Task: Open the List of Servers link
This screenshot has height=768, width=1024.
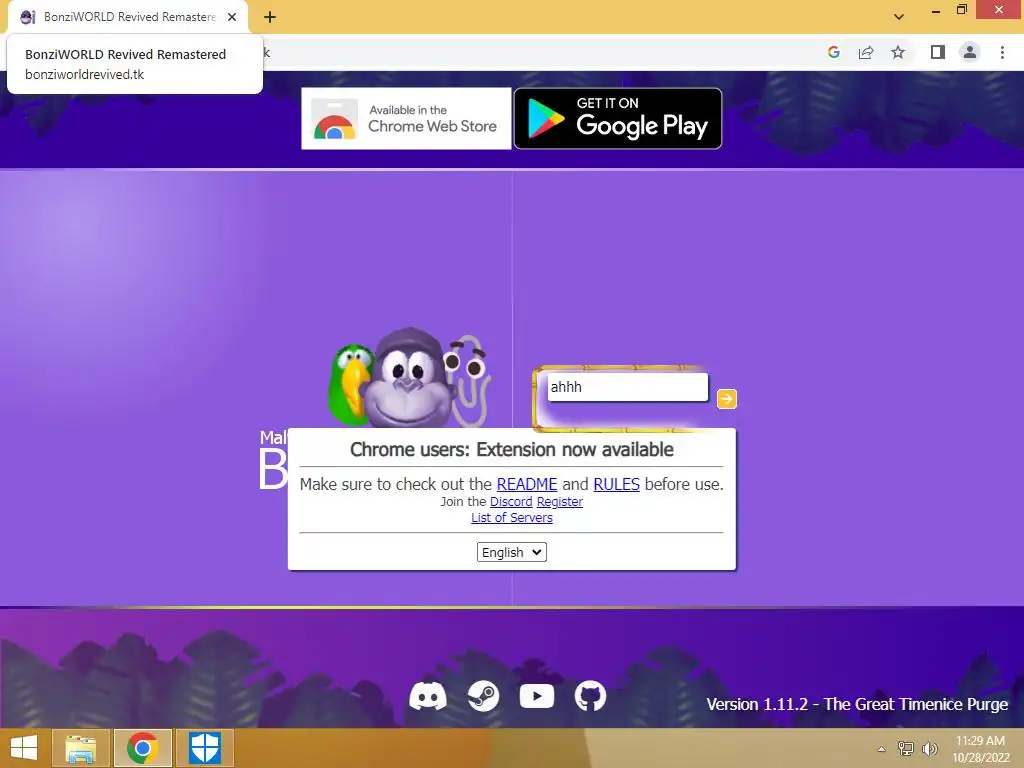Action: point(512,518)
